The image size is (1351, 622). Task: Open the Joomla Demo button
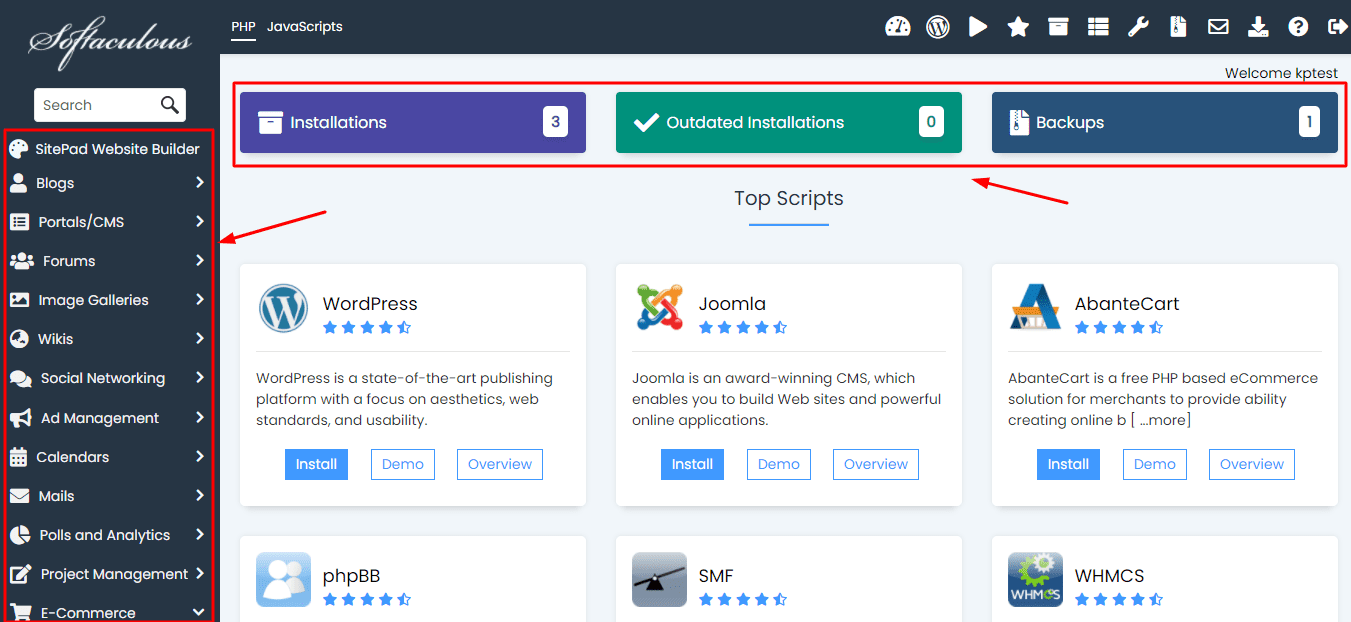778,464
